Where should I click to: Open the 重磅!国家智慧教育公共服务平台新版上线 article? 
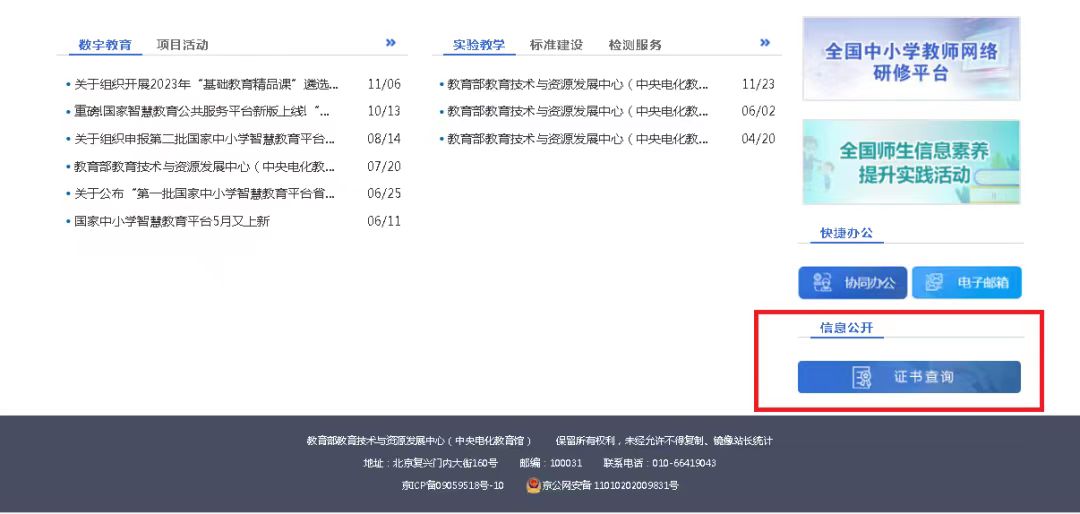click(202, 112)
